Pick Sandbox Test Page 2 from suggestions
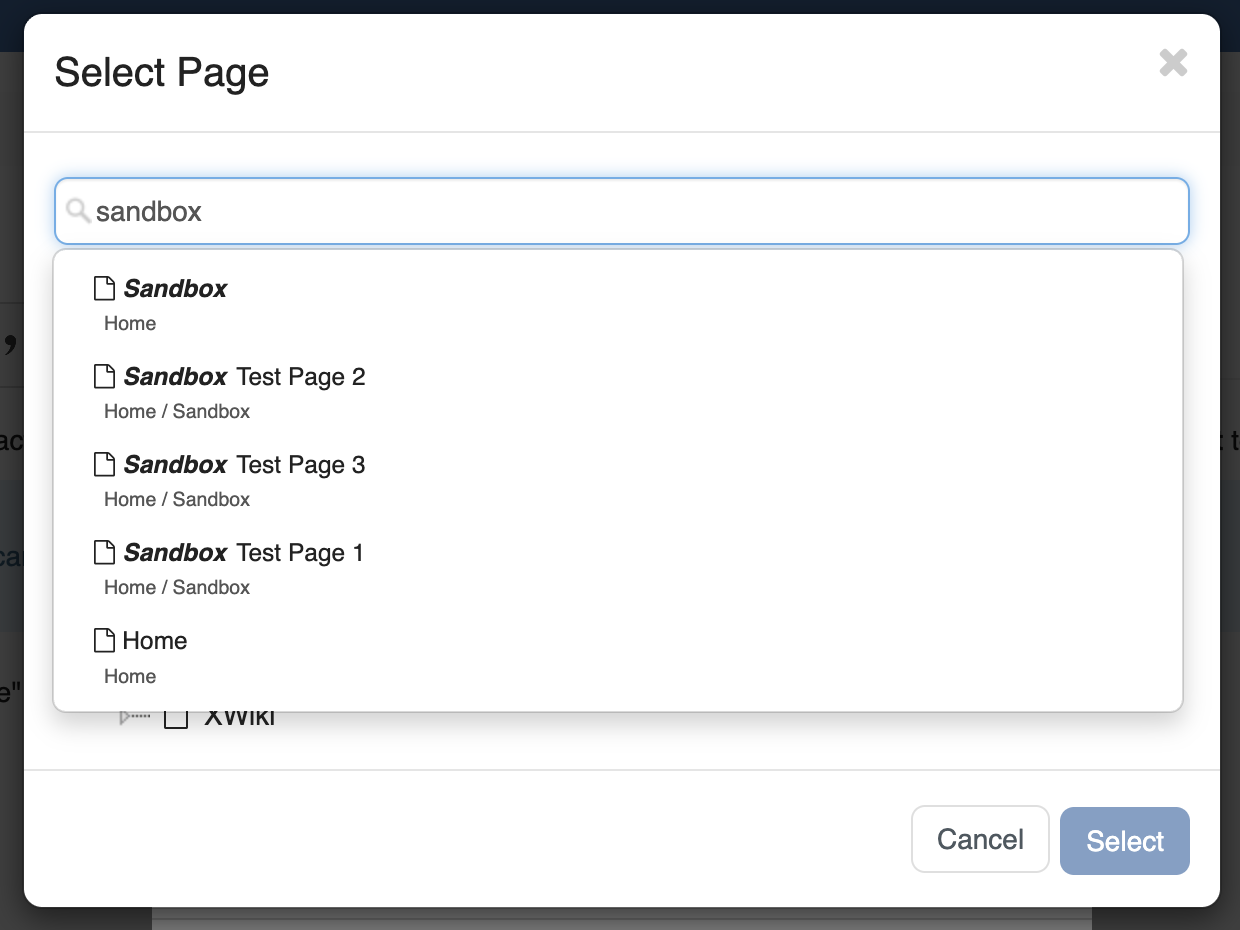Image resolution: width=1240 pixels, height=930 pixels. click(x=245, y=377)
